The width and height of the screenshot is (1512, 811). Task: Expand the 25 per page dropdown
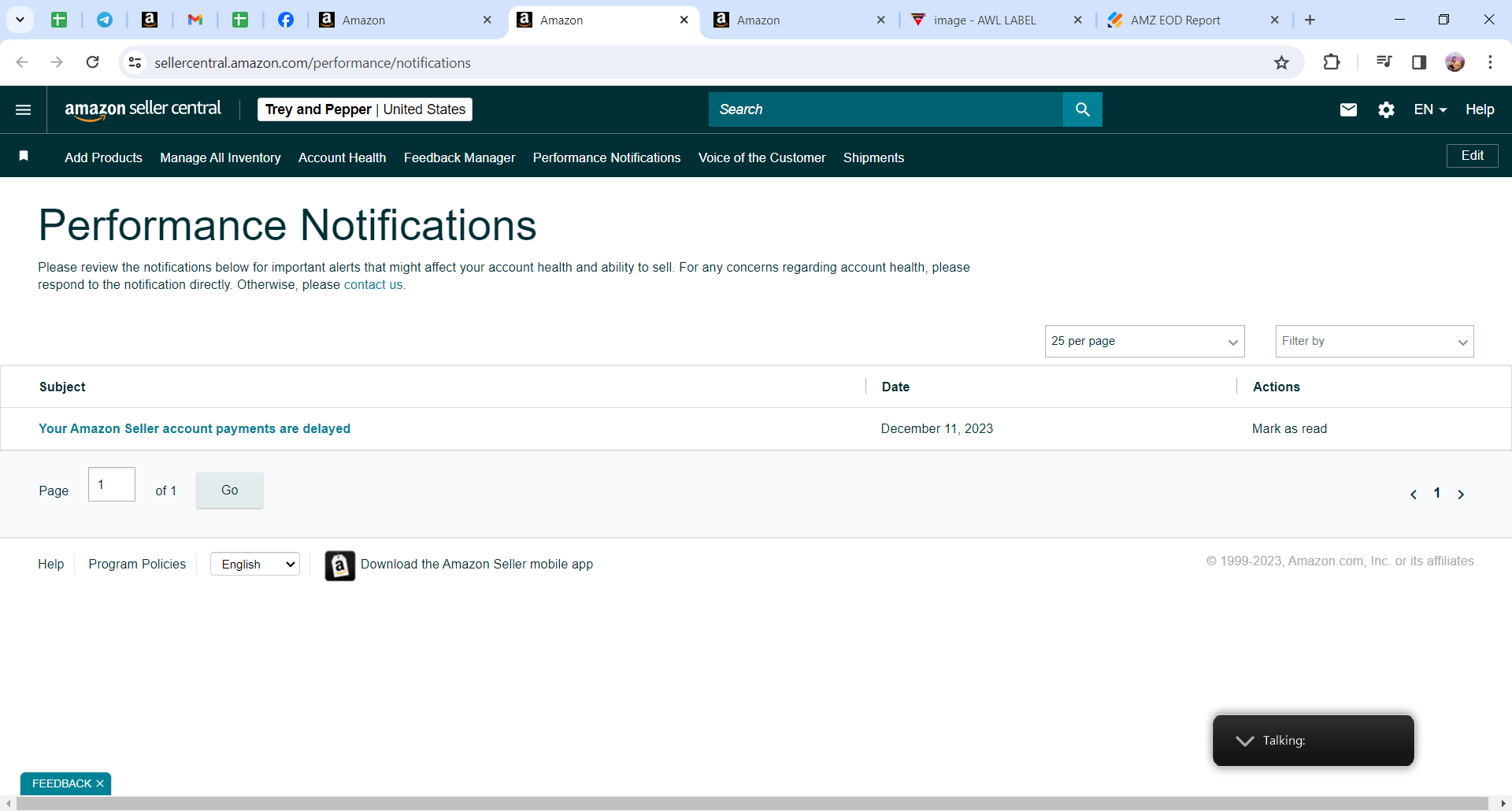pyautogui.click(x=1144, y=341)
